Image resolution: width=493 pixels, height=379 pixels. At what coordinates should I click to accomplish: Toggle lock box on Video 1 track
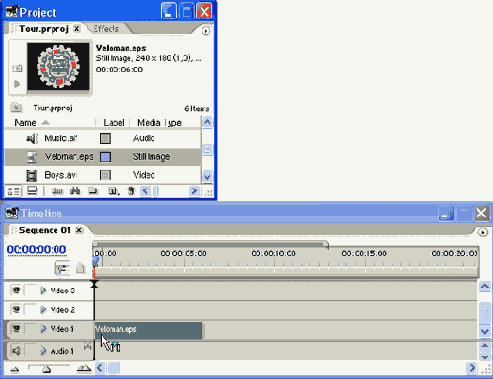click(30, 329)
